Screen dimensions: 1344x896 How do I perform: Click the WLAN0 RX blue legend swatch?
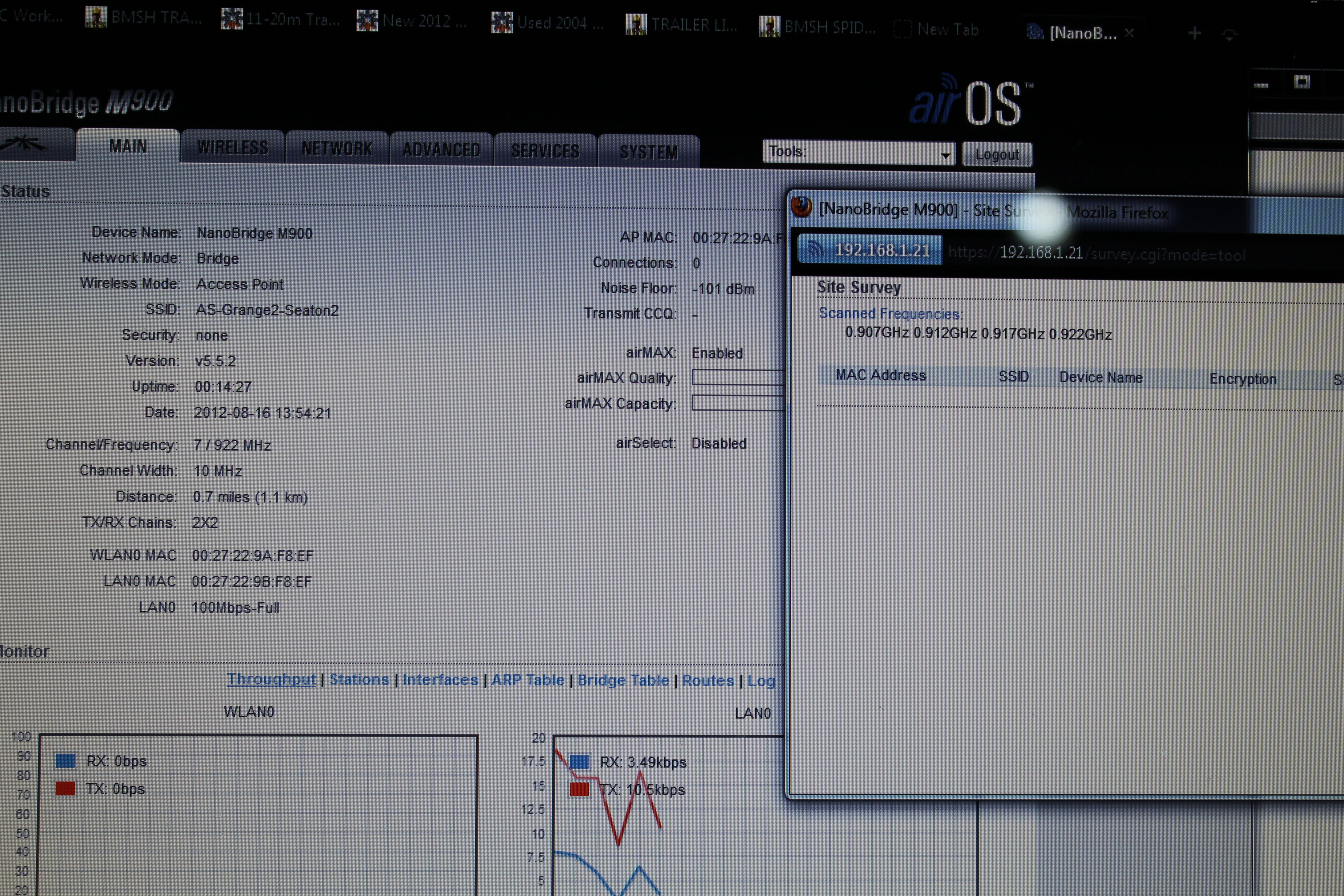65,761
